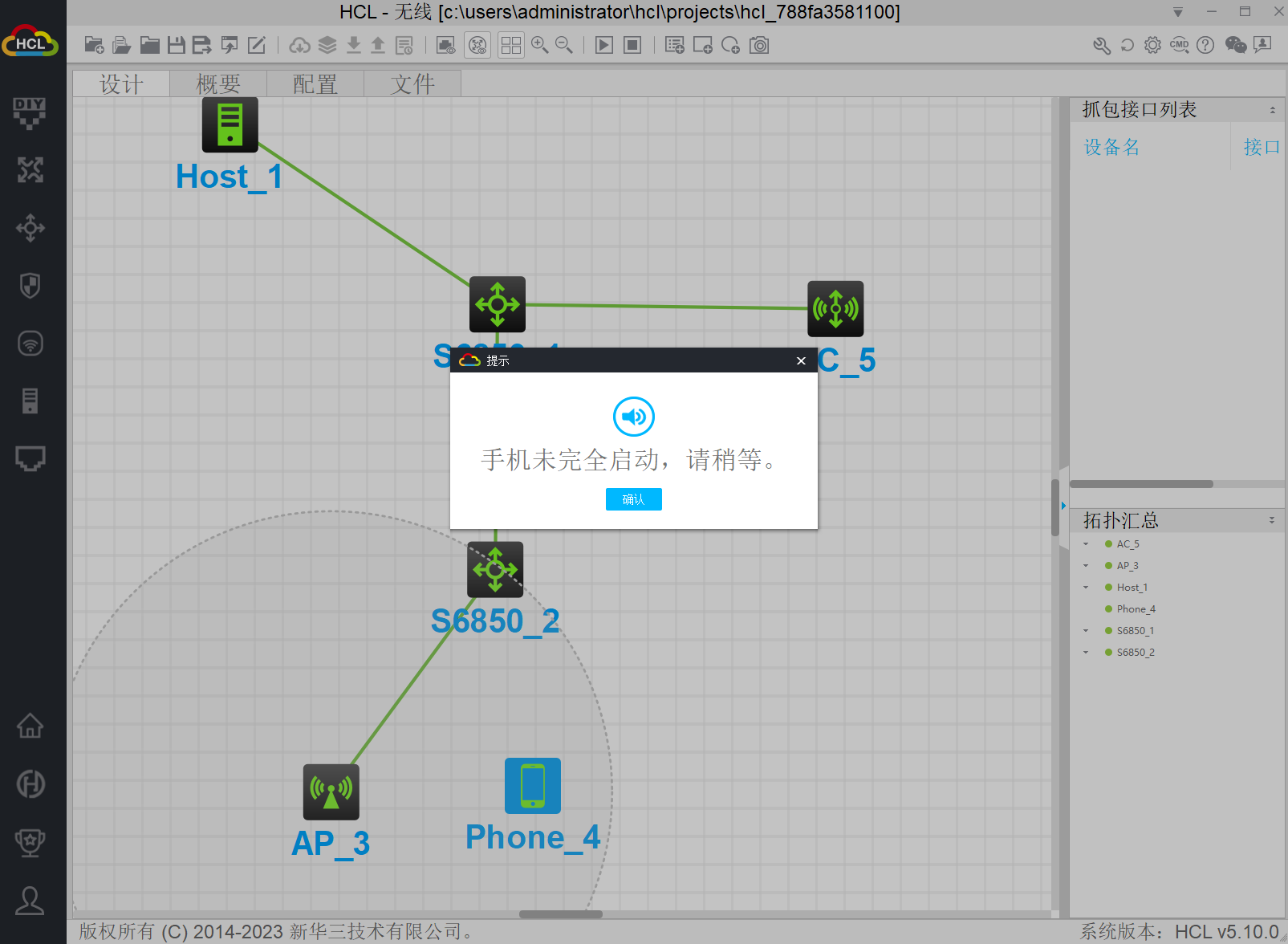Click the home icon in the sidebar

point(30,726)
